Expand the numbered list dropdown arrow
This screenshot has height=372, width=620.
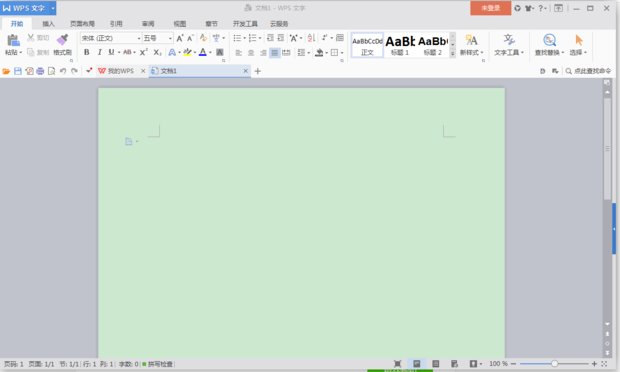[260, 38]
